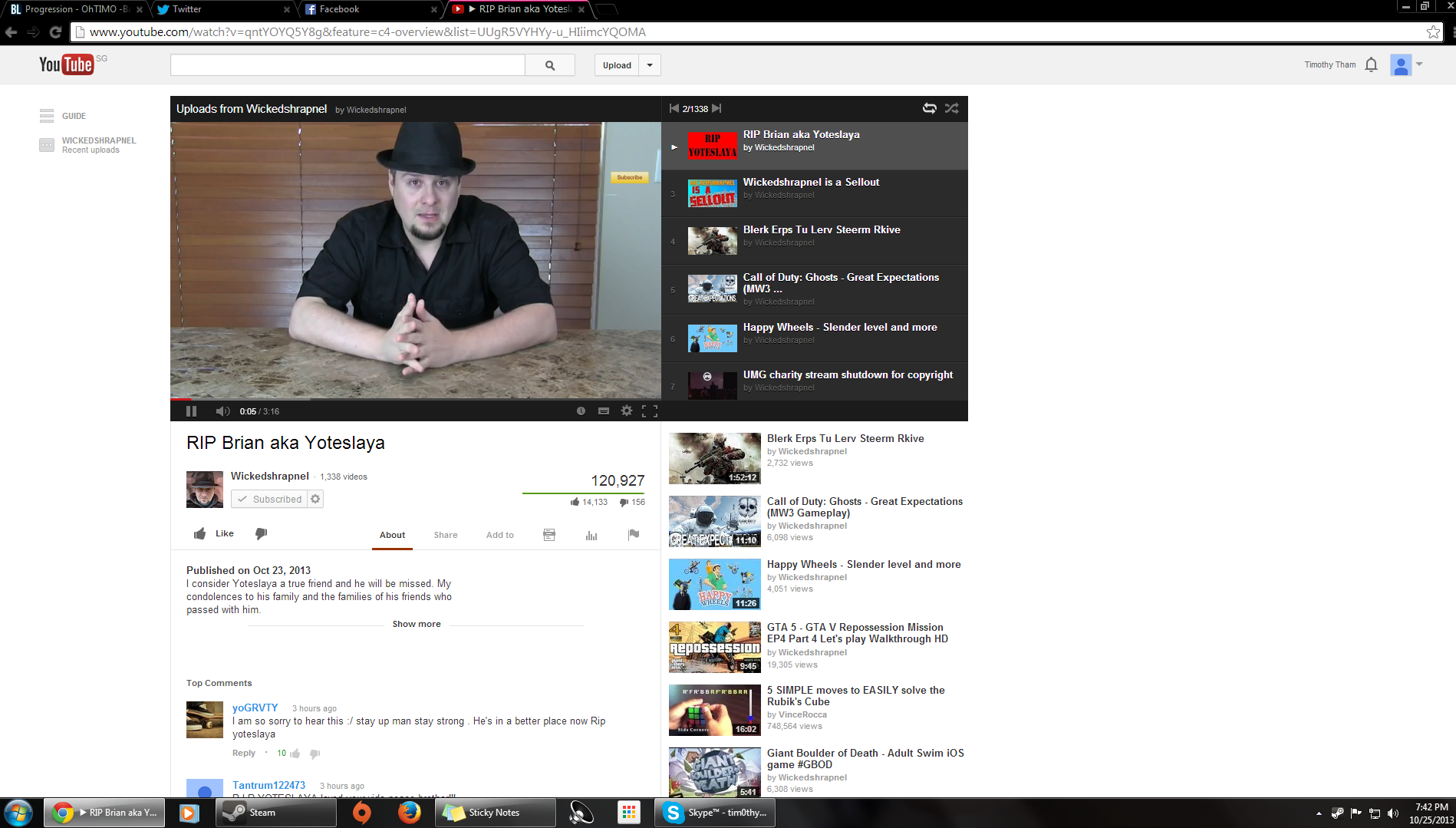Open the Windows Start menu
1456x828 pixels.
coord(18,813)
